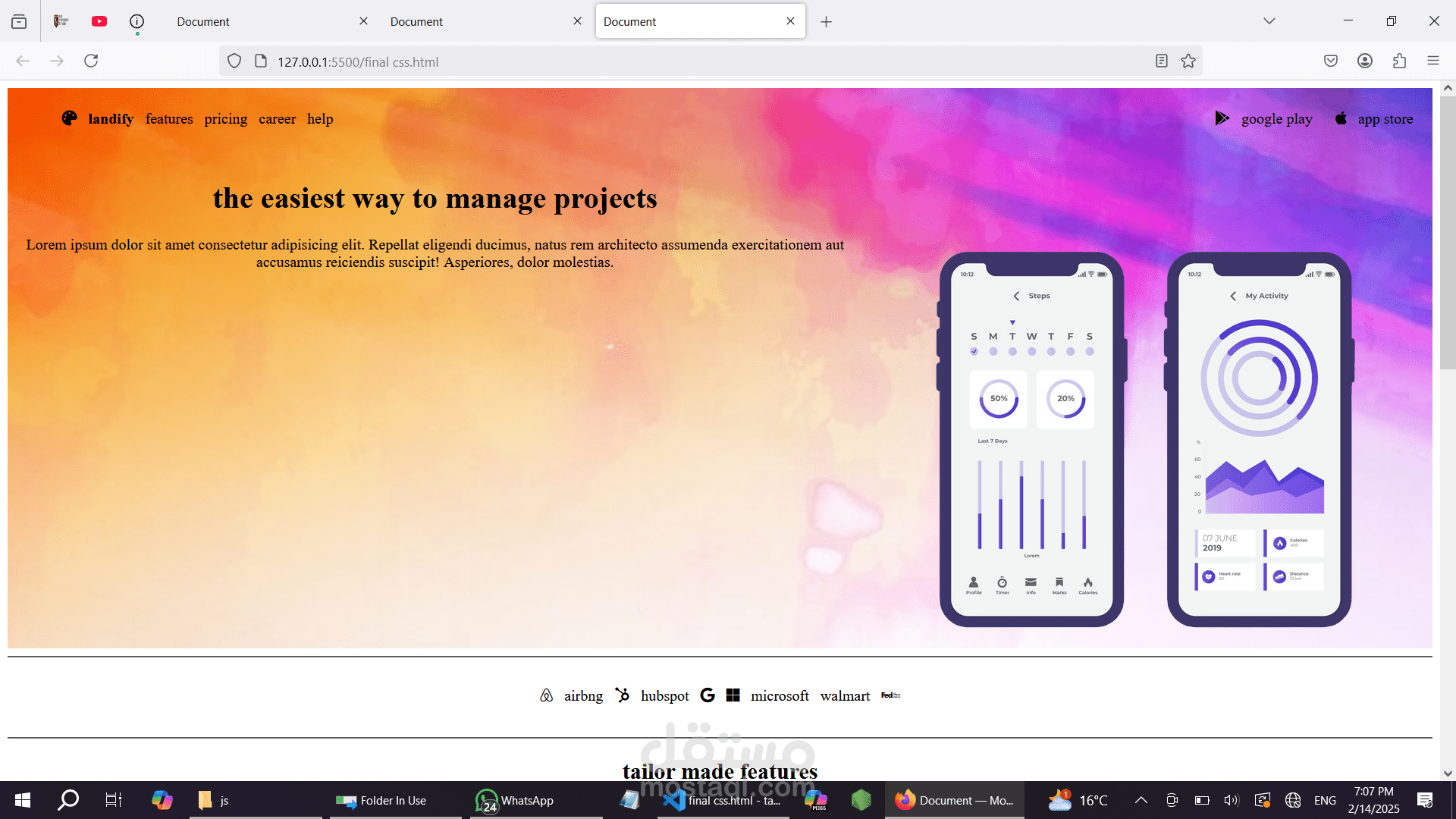Click the 50% progress ring on phone mockup
Viewport: 1456px width, 819px height.
[x=999, y=399]
